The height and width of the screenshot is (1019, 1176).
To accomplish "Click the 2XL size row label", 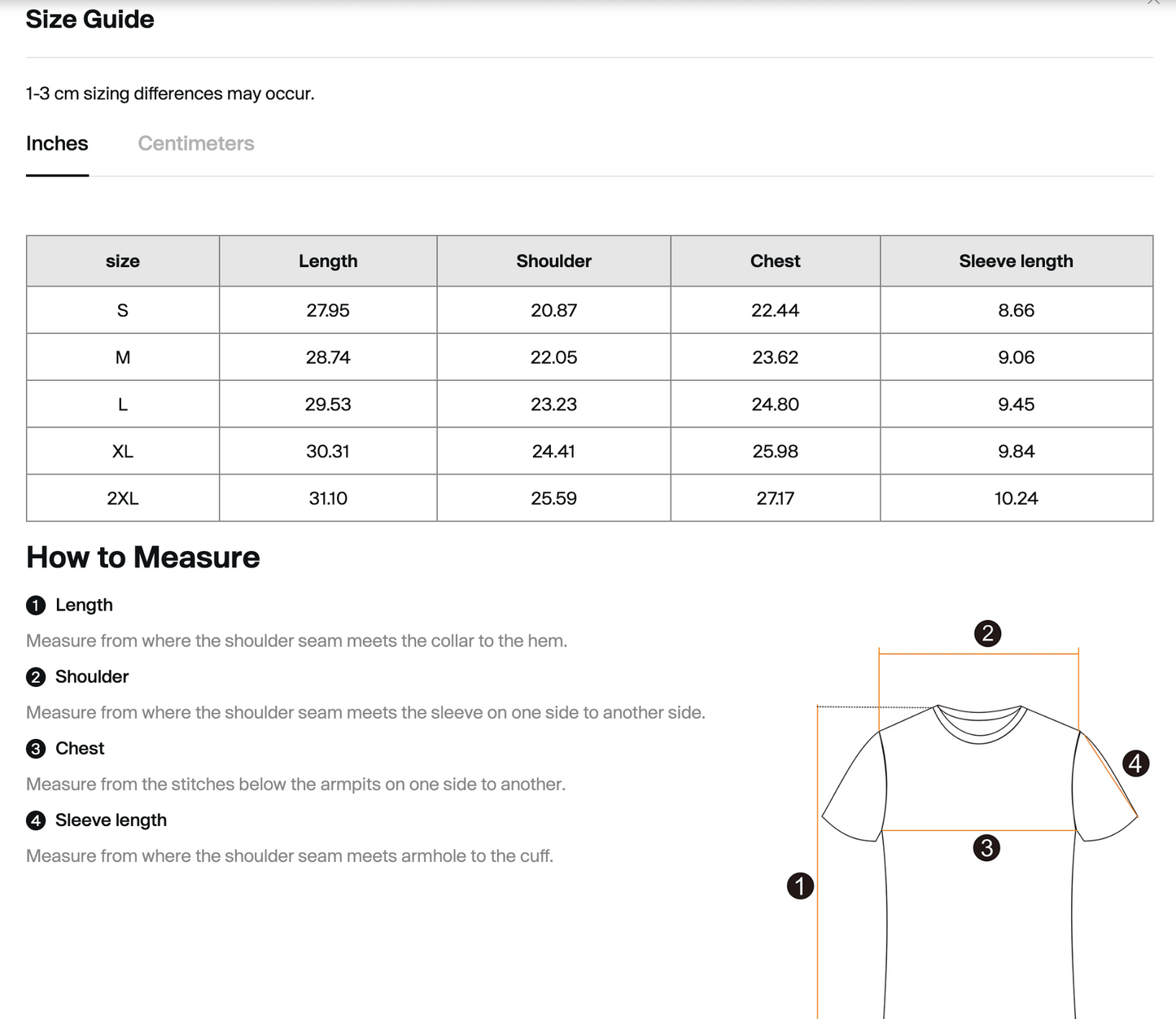I will click(123, 498).
